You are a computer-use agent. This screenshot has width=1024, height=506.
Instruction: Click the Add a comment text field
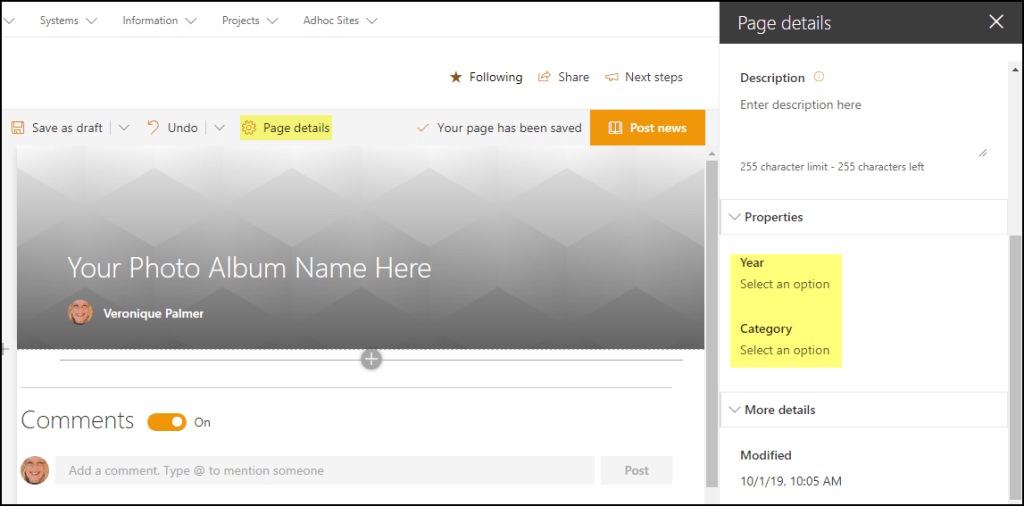tap(324, 470)
